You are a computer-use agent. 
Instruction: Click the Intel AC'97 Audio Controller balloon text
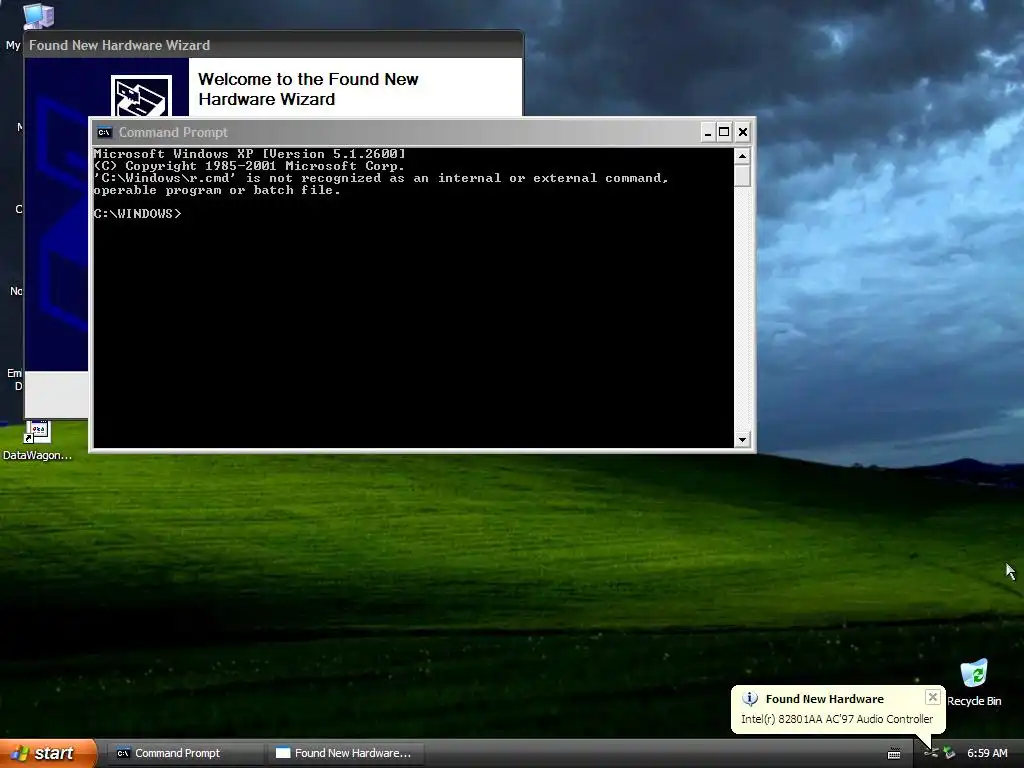(x=837, y=719)
